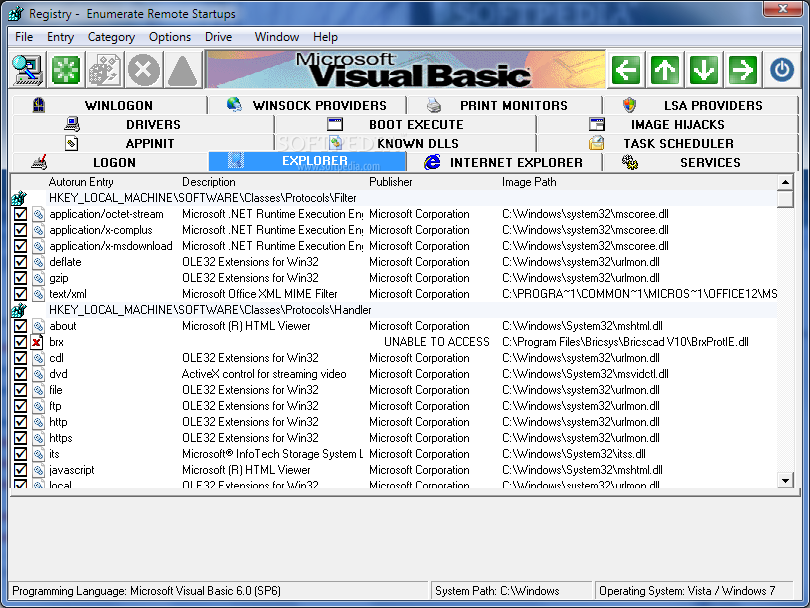Screen dimensions: 810x608
Task: Uncheck the application/octet-stream entry
Action: (20, 214)
